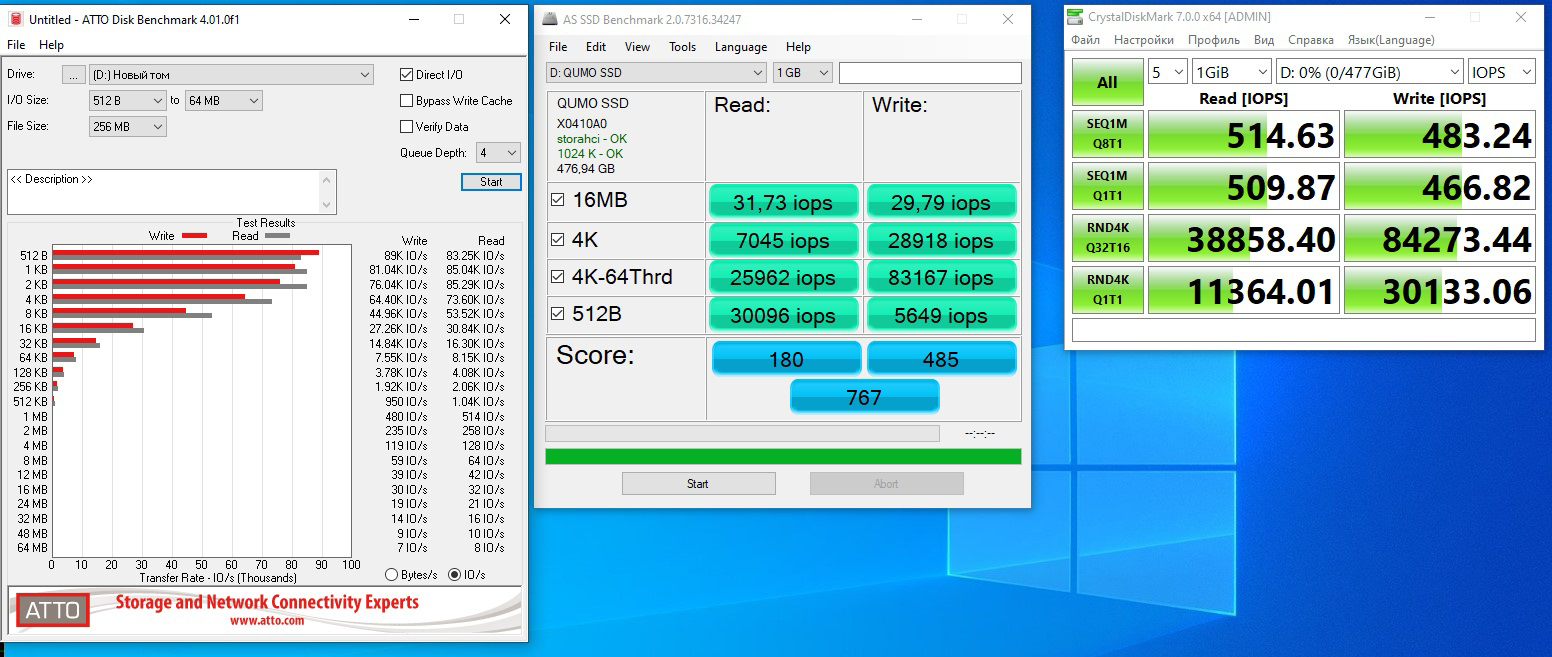Toggle 512B test checkbox in AS SSD
Screen dimensions: 1552x657
coord(558,314)
